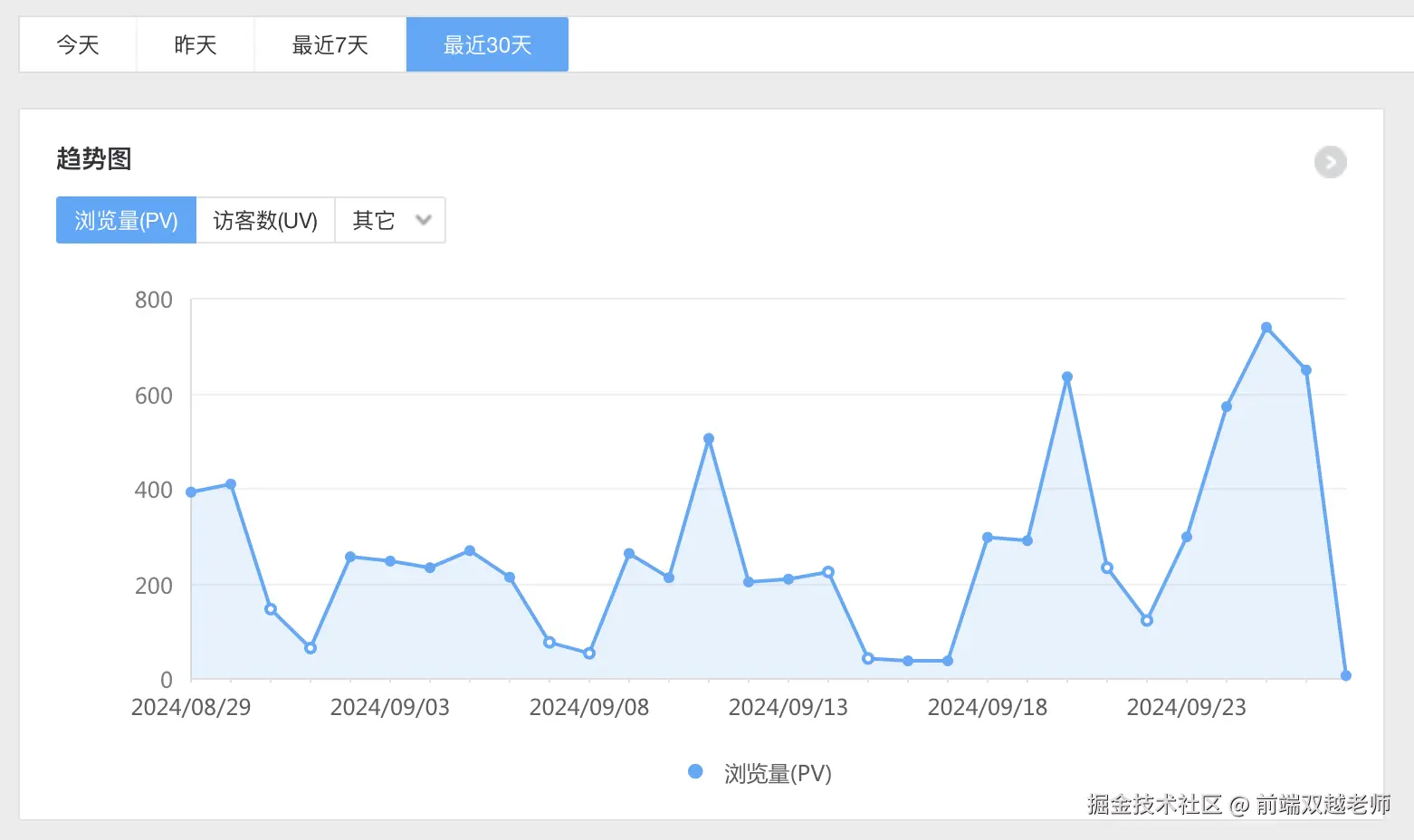This screenshot has height=840, width=1414.
Task: Click the 2024/09/13 axis label
Action: [787, 707]
